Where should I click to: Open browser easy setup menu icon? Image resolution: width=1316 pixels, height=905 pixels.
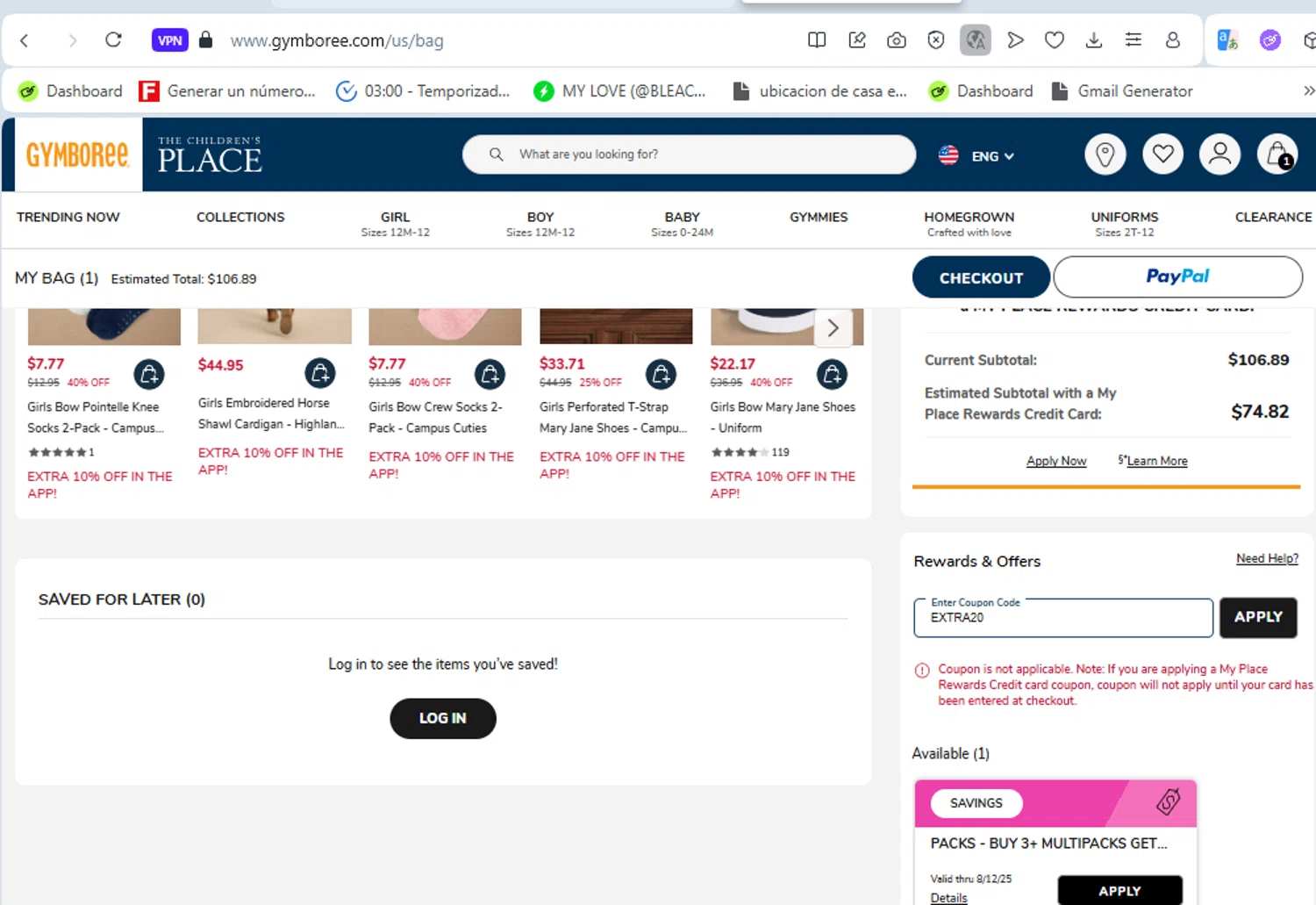[1134, 40]
